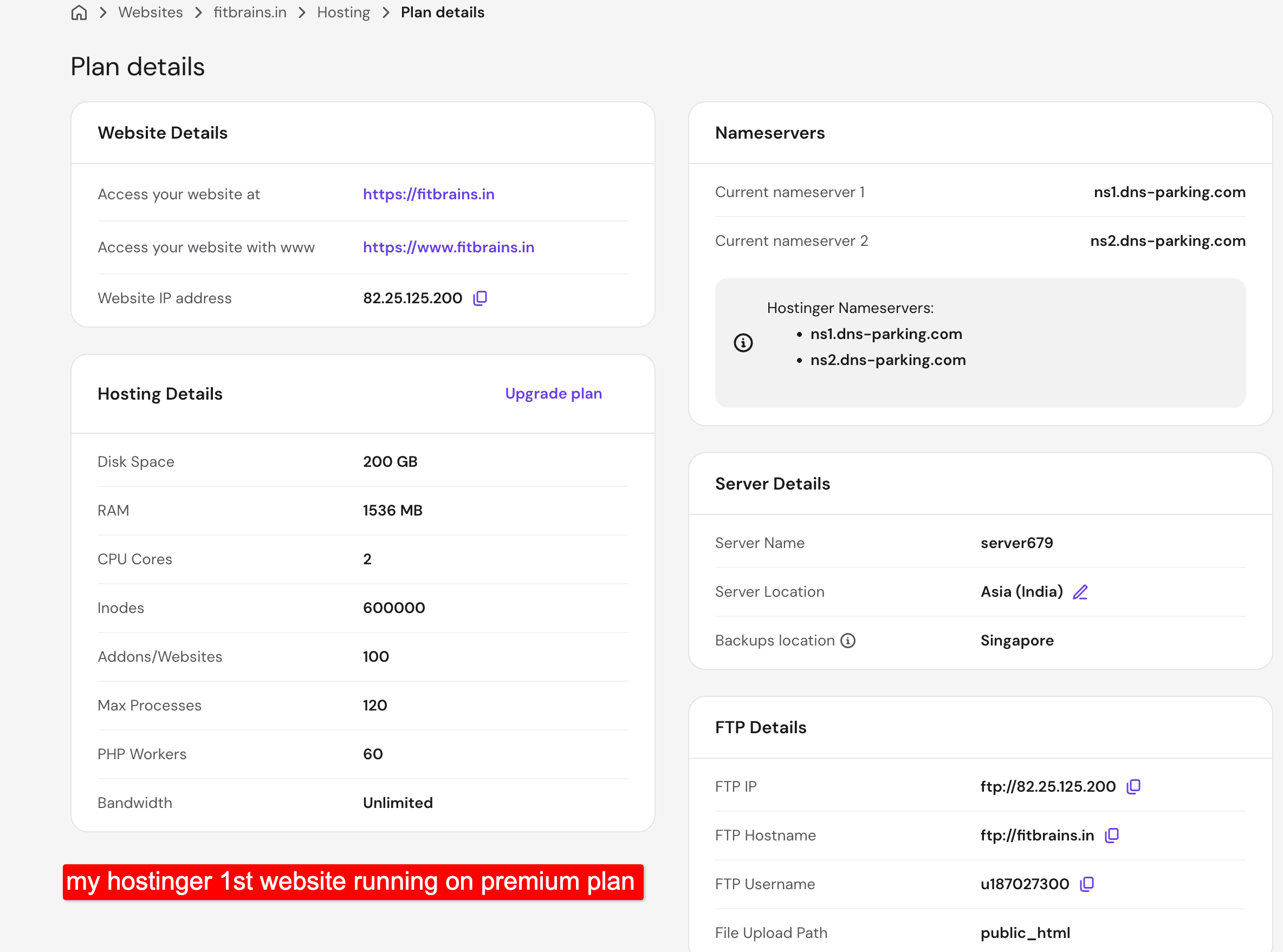Screen dimensions: 1283x952
Task: Click the Addons/Websites value 100
Action: pyautogui.click(x=375, y=657)
